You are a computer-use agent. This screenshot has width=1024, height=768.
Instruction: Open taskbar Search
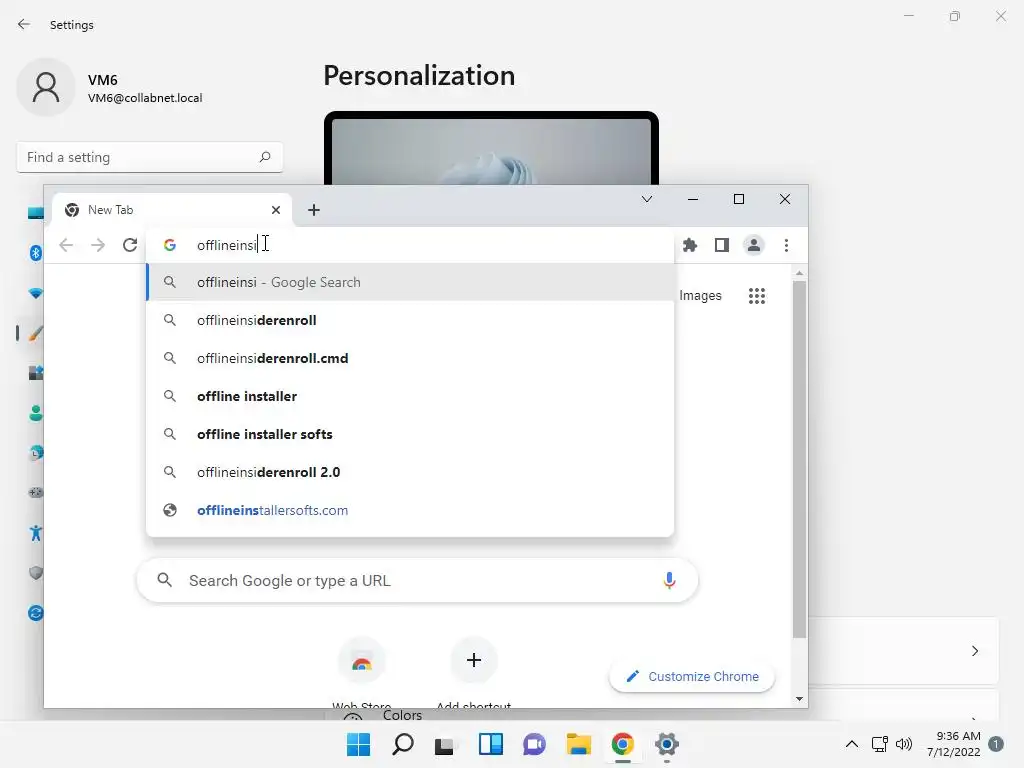coord(403,744)
